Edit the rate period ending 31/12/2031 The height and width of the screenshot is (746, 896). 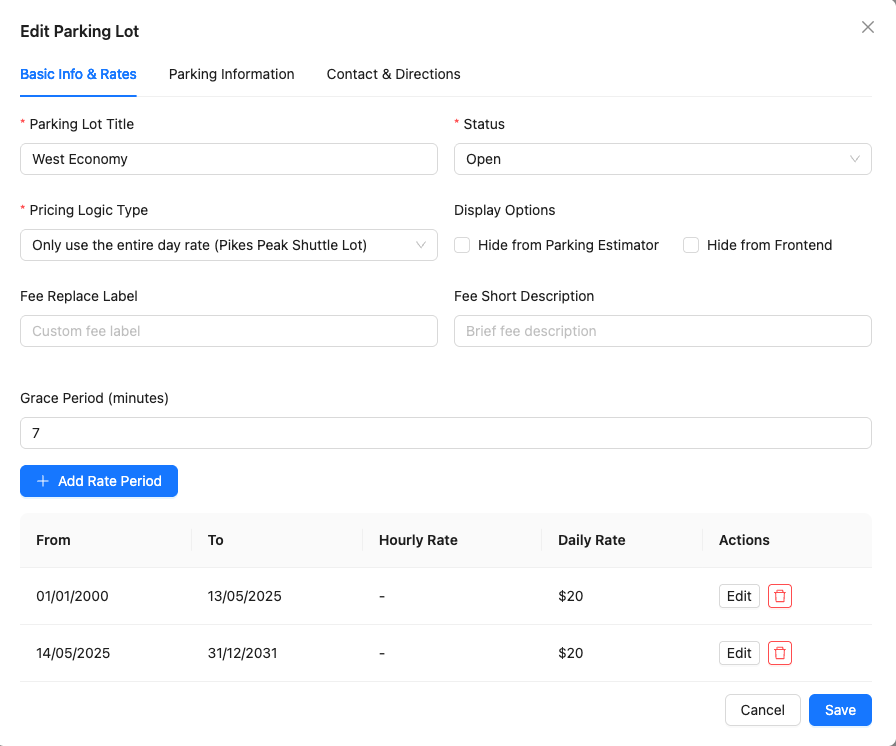[739, 653]
